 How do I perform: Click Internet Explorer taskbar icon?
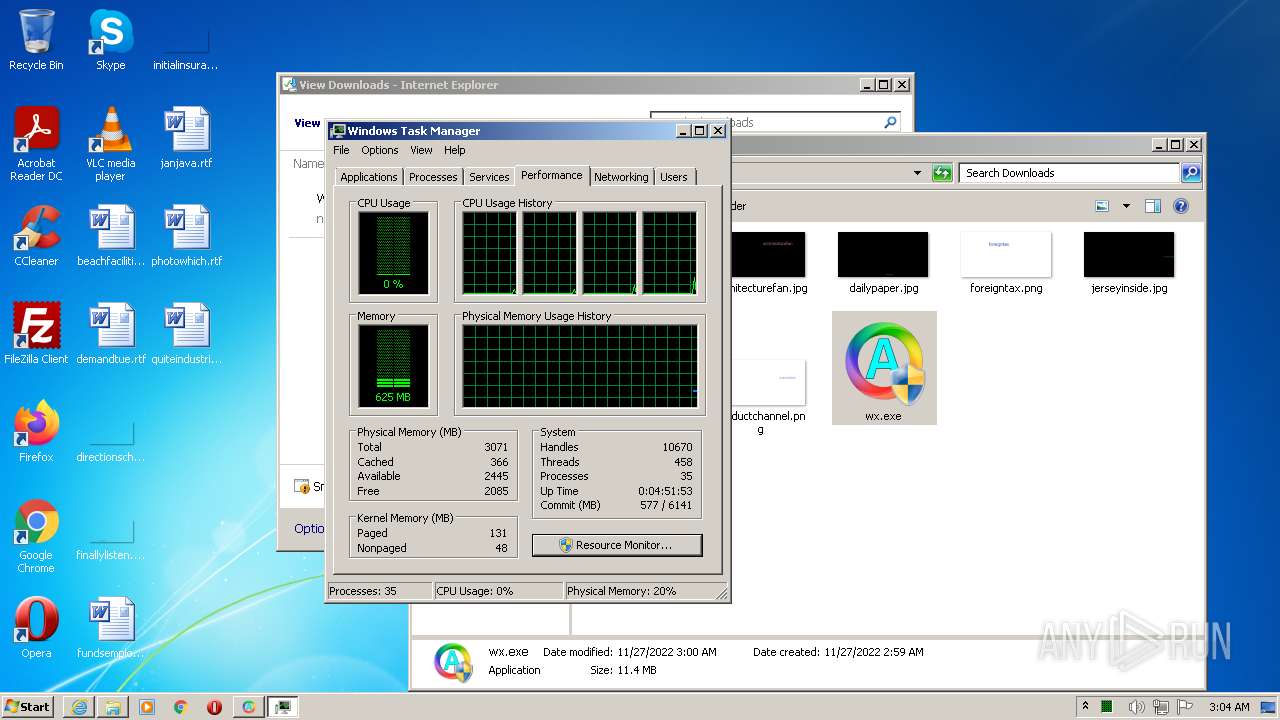point(79,707)
